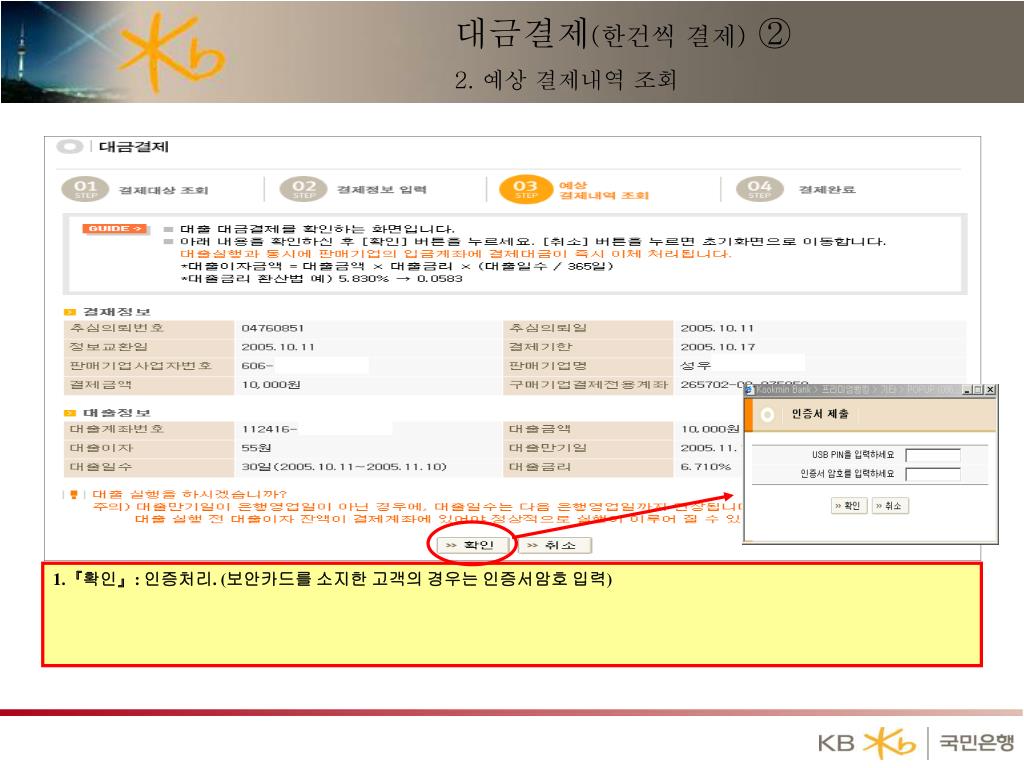Close the 인증서 제출 popup window

pos(991,390)
